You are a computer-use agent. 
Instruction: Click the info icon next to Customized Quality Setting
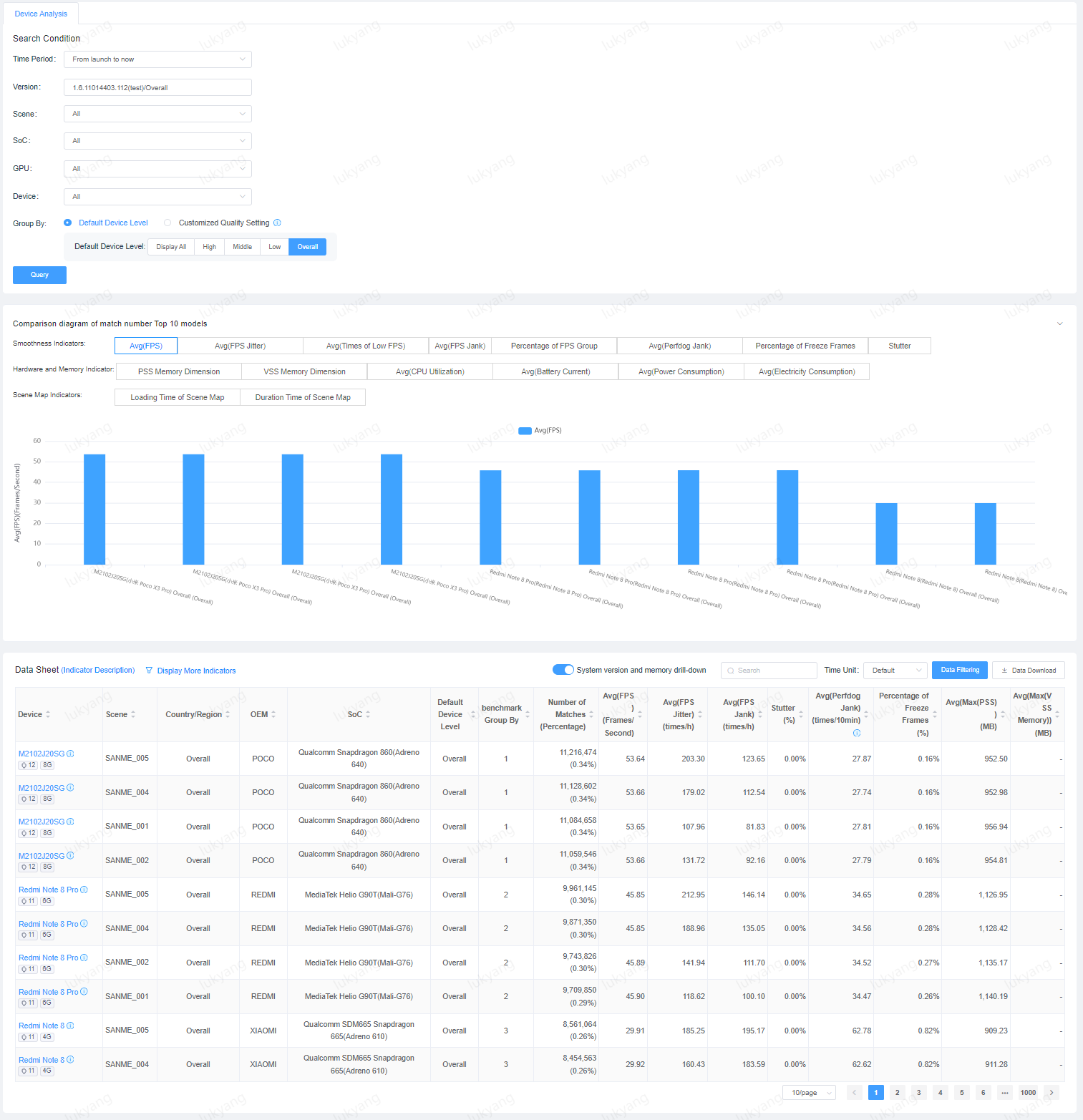277,223
